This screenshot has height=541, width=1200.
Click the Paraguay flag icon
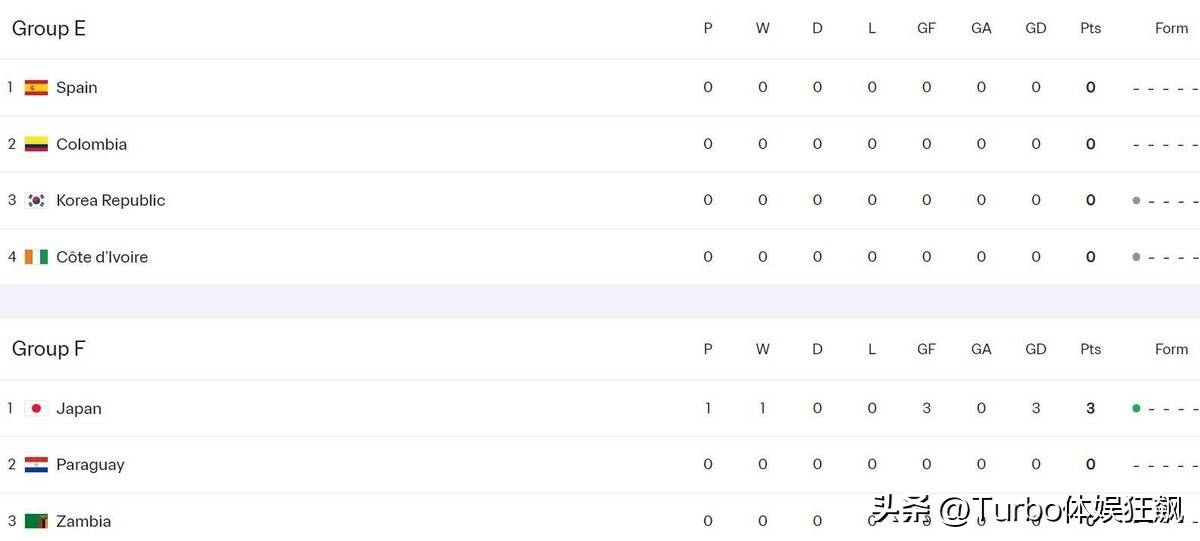pyautogui.click(x=36, y=464)
